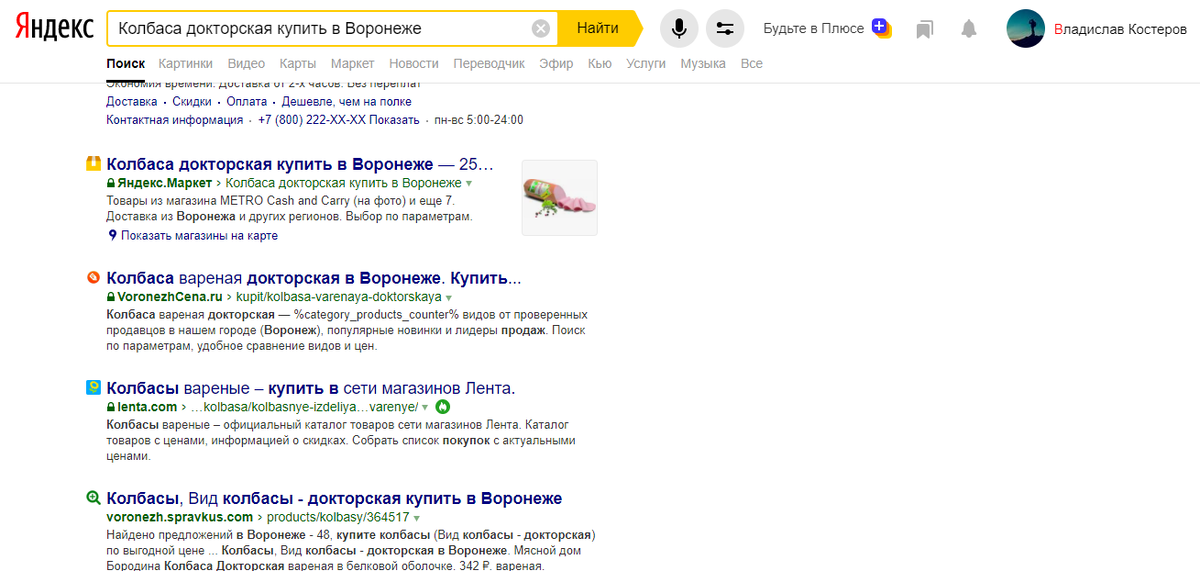The image size is (1200, 571).
Task: Click the green badge icon next to lenta.com
Action: point(443,407)
